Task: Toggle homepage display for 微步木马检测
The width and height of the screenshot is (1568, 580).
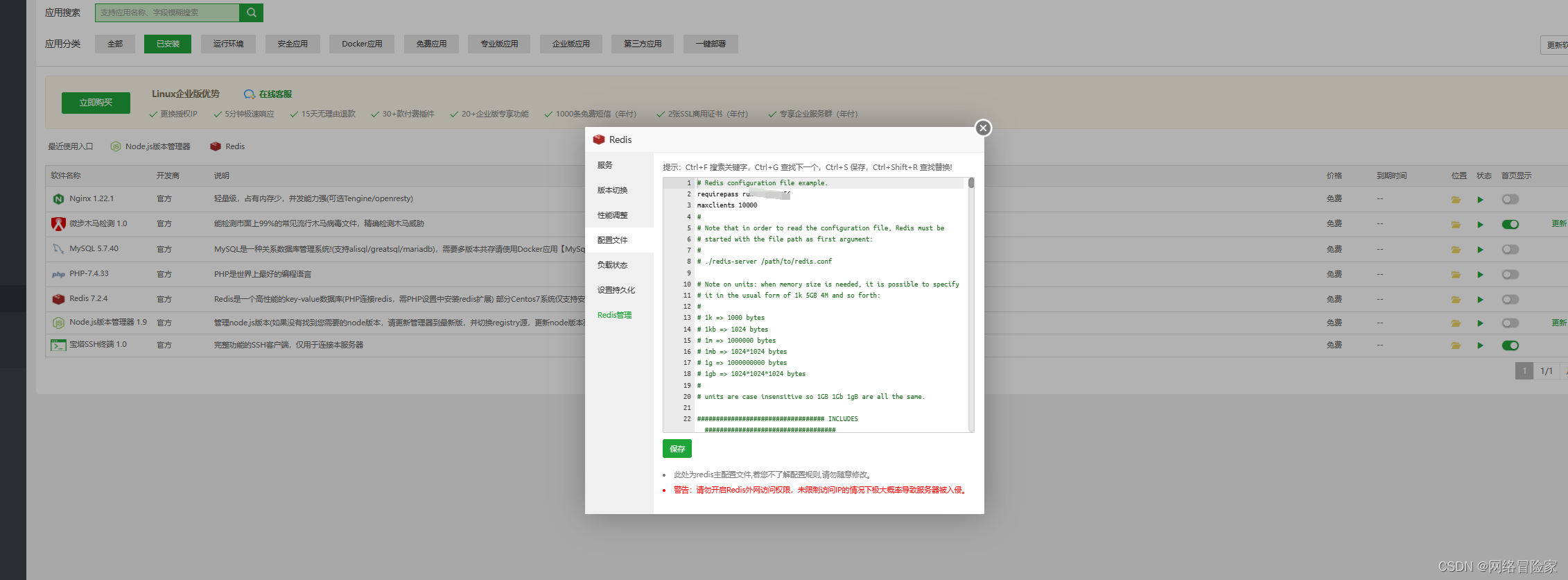Action: (x=1510, y=224)
